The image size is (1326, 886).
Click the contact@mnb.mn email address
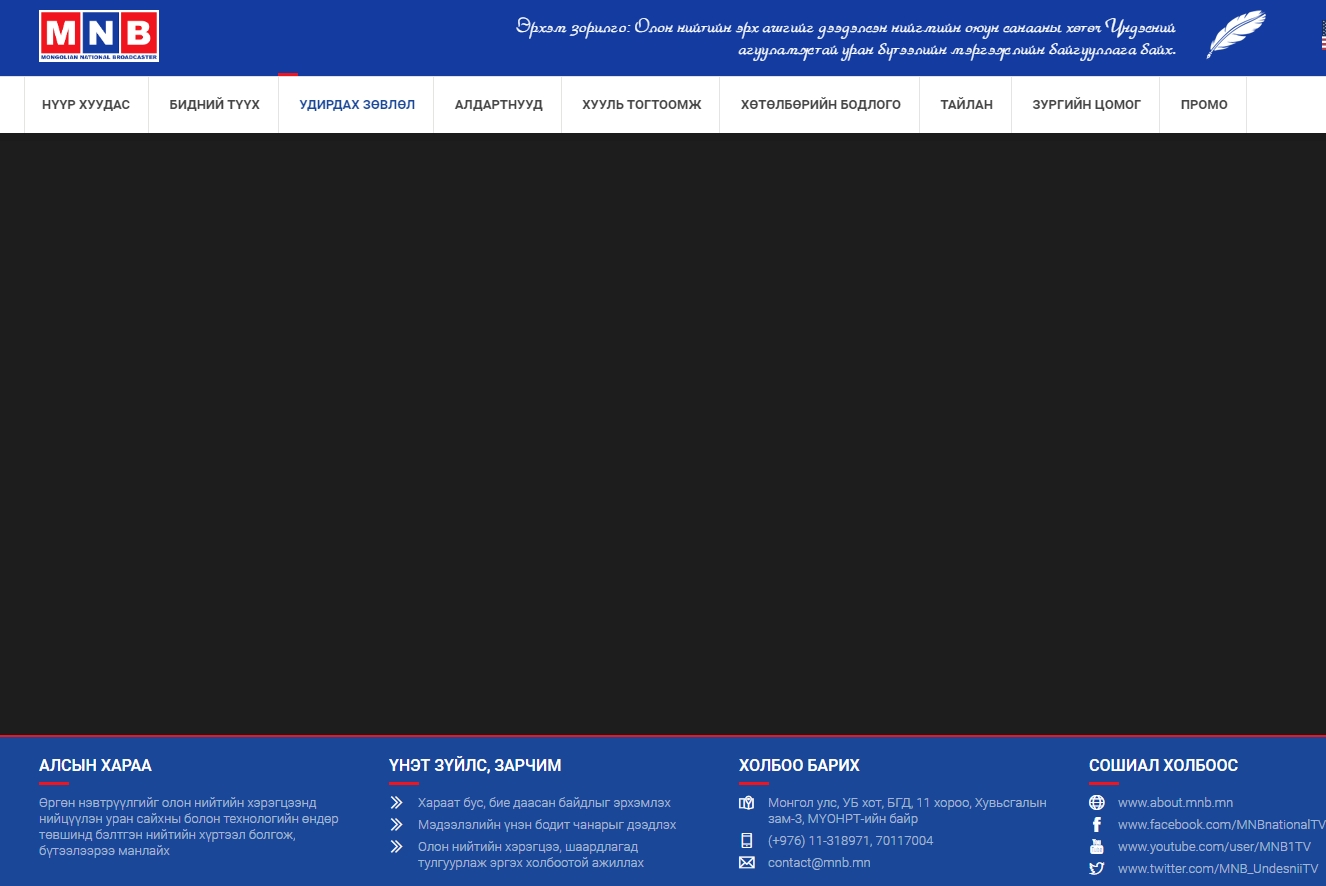pos(819,862)
